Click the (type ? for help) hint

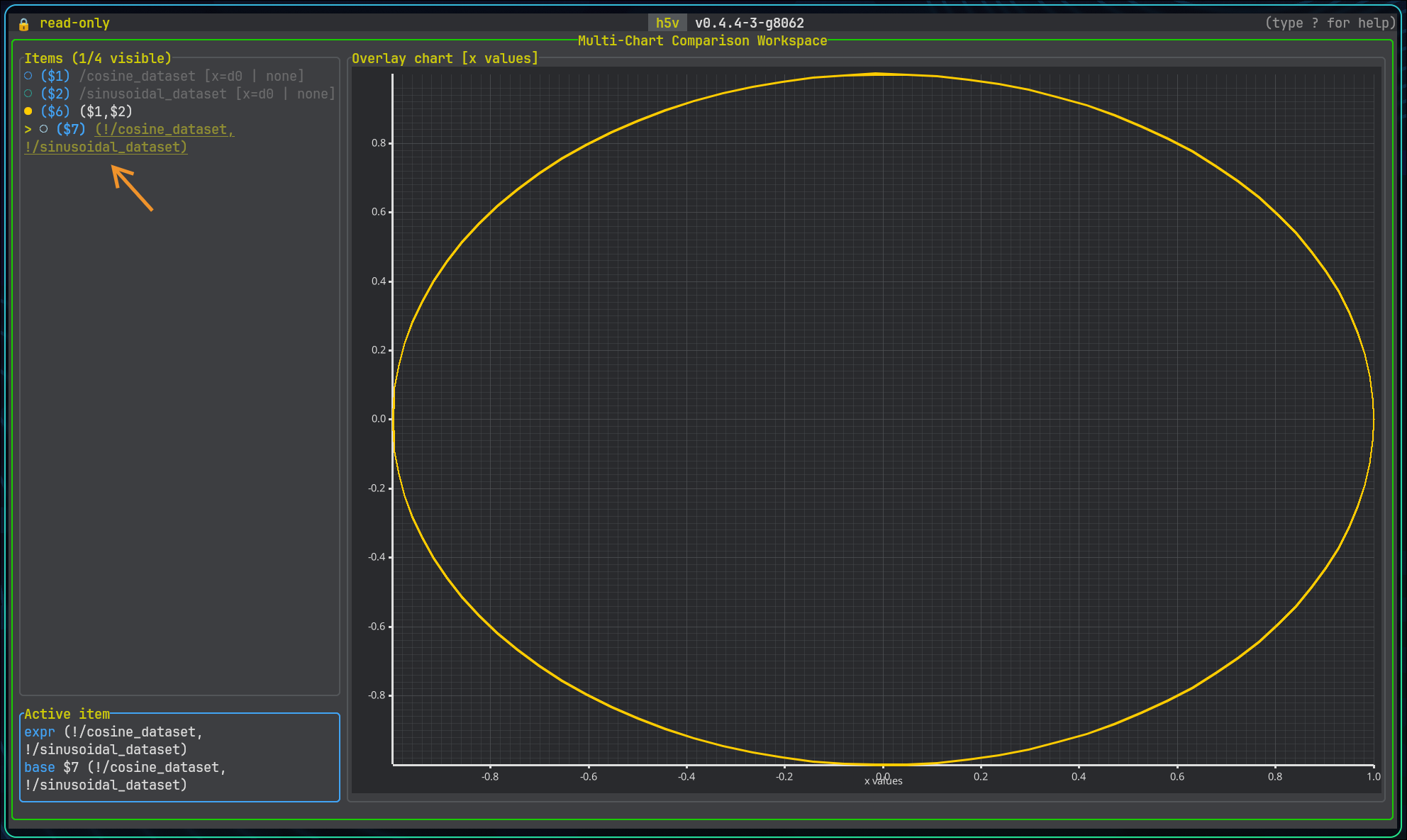click(1330, 23)
